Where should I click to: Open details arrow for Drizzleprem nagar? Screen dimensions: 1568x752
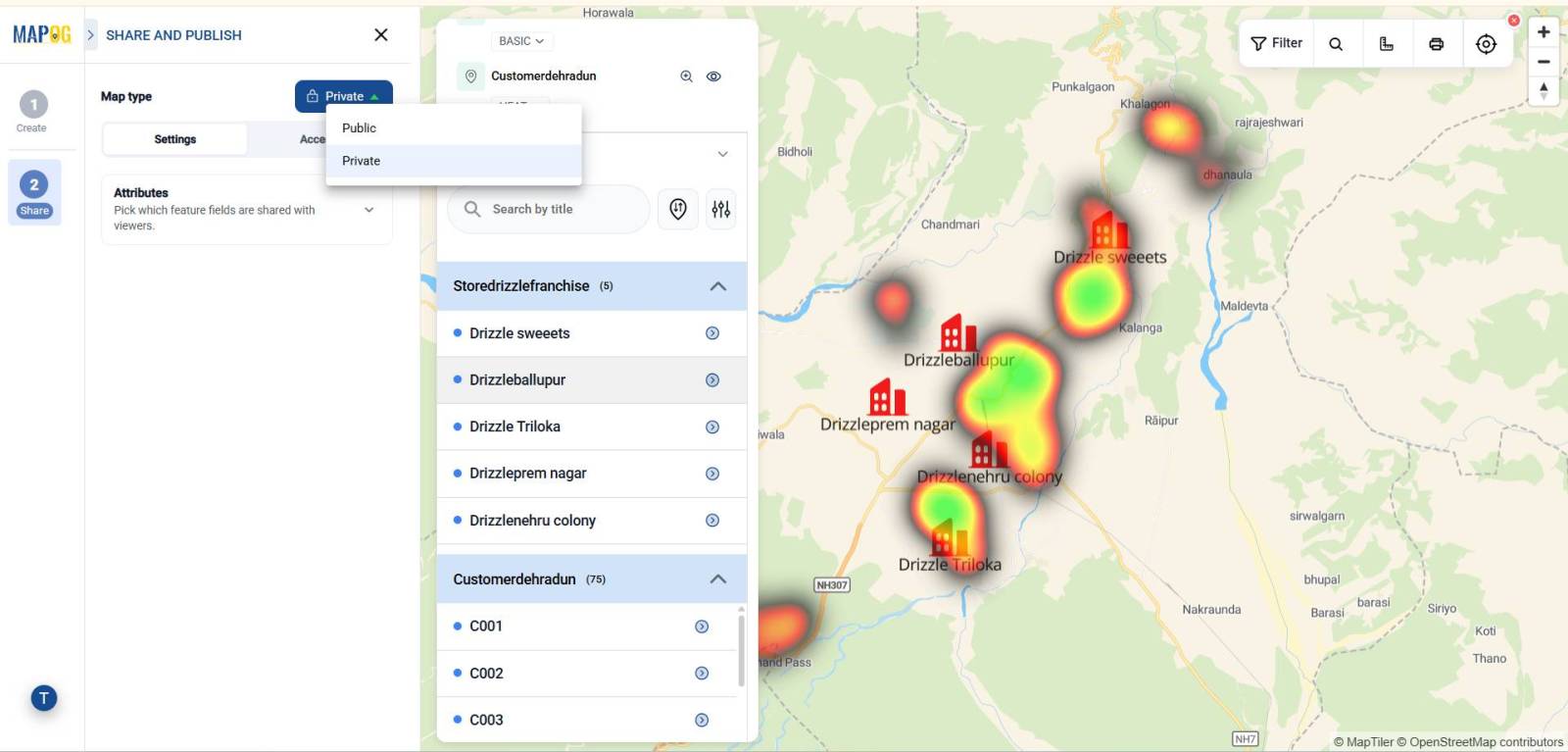(712, 474)
